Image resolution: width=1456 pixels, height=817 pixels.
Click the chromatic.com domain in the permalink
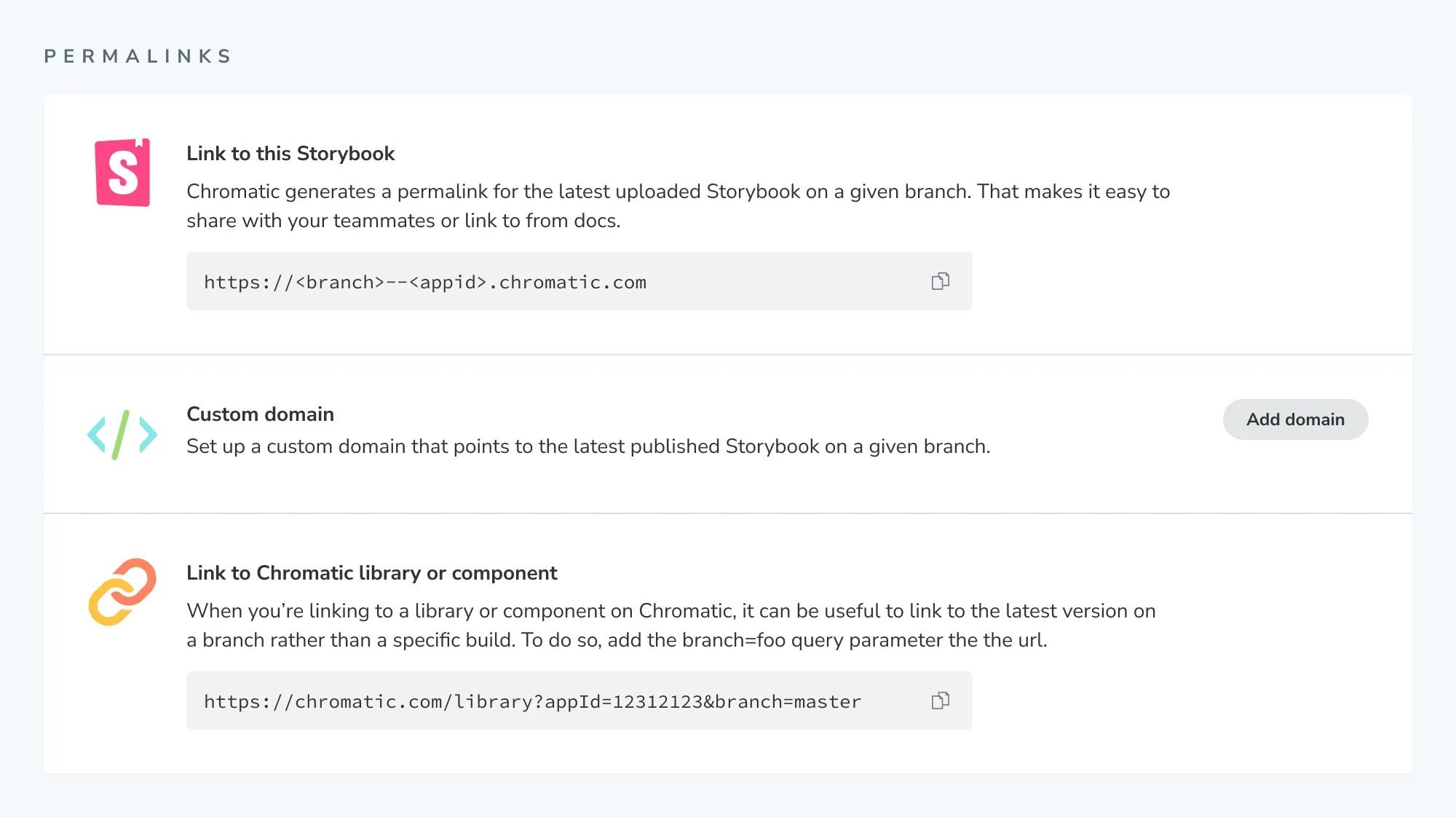coord(569,283)
